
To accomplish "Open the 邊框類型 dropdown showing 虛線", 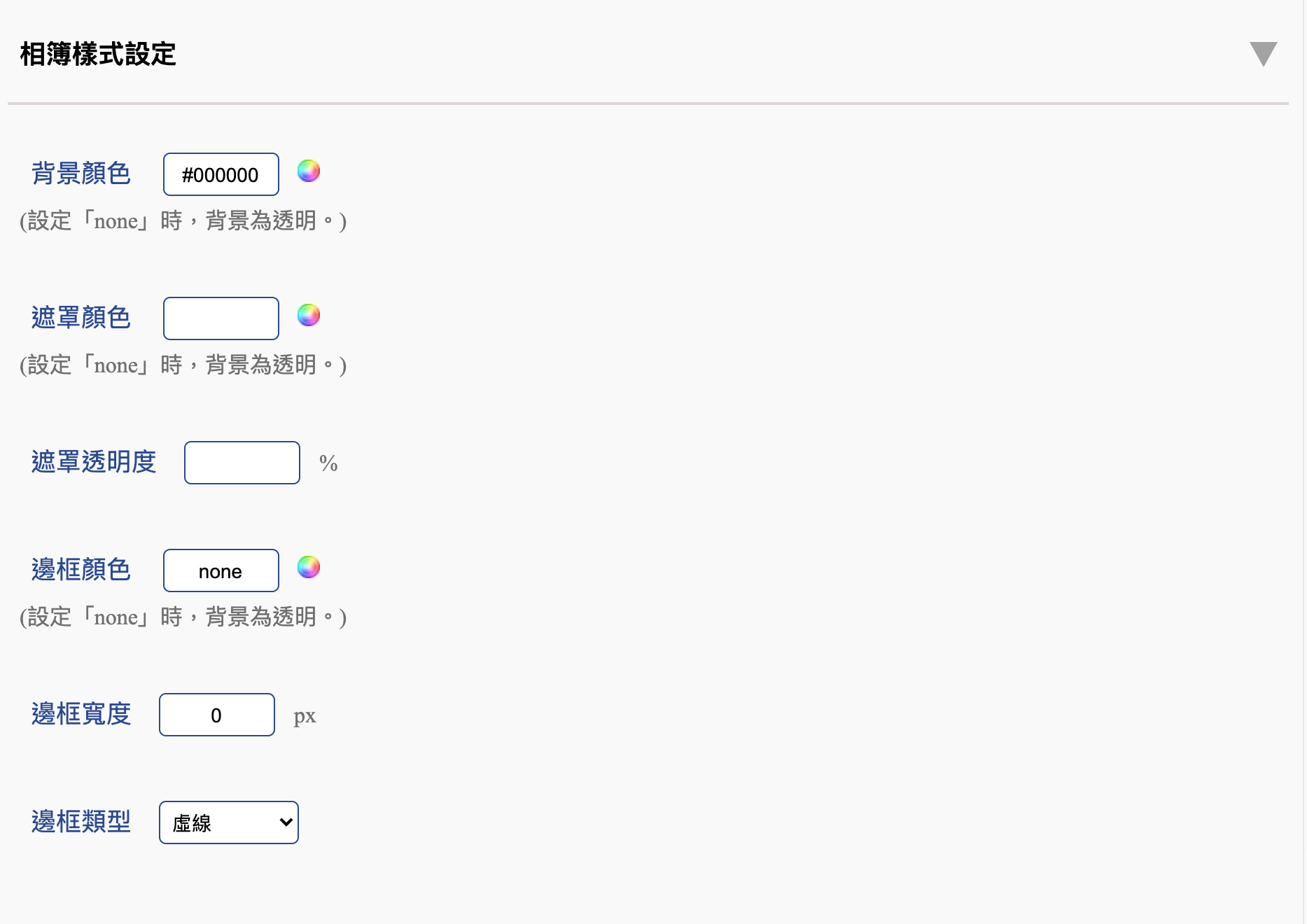I will coord(229,822).
